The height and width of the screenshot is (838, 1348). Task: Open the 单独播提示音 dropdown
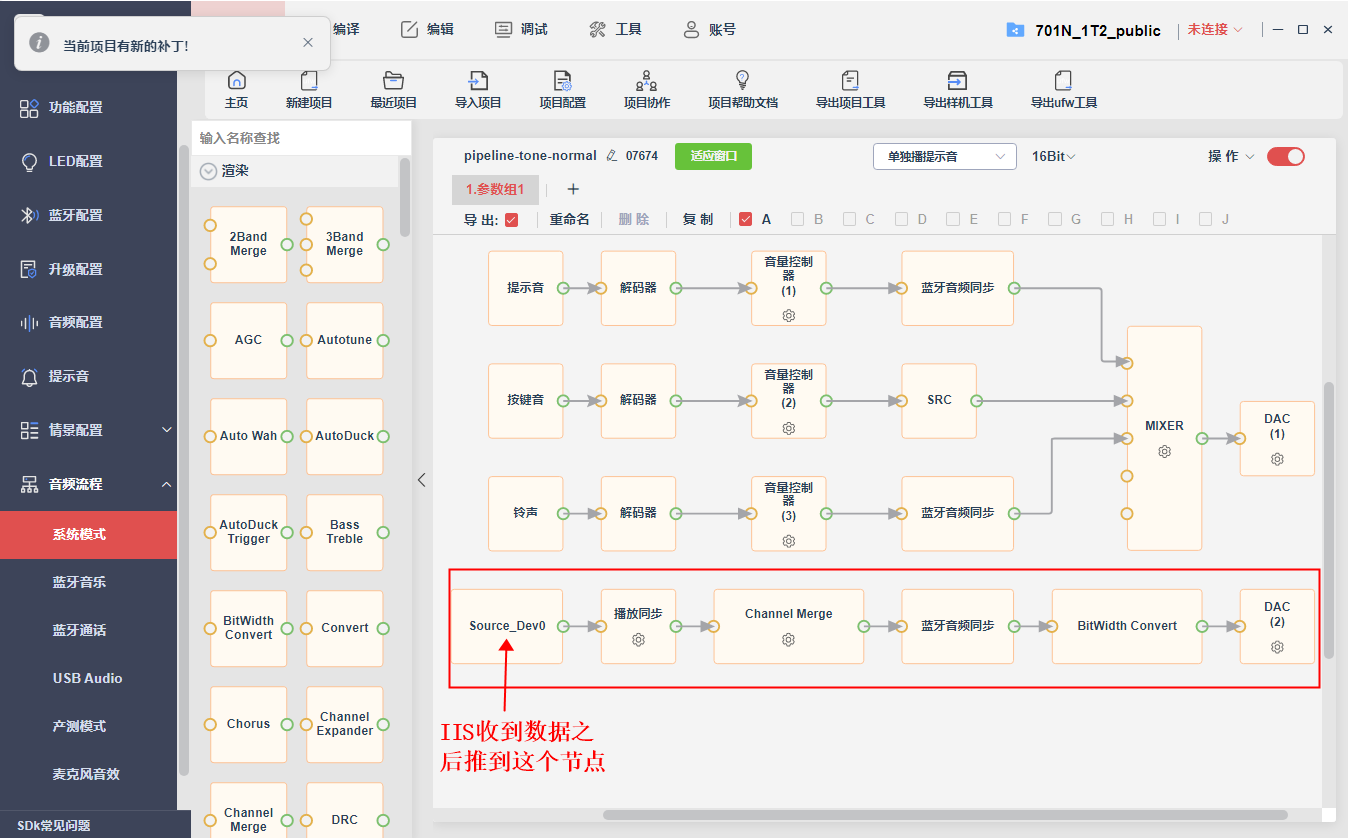945,156
